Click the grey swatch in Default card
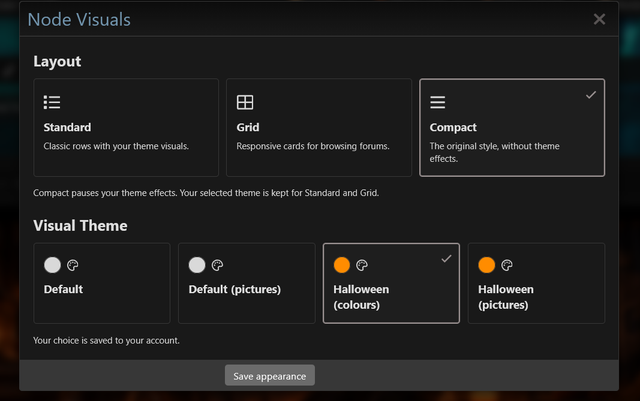Screen dimensions: 640x401 pos(52,265)
